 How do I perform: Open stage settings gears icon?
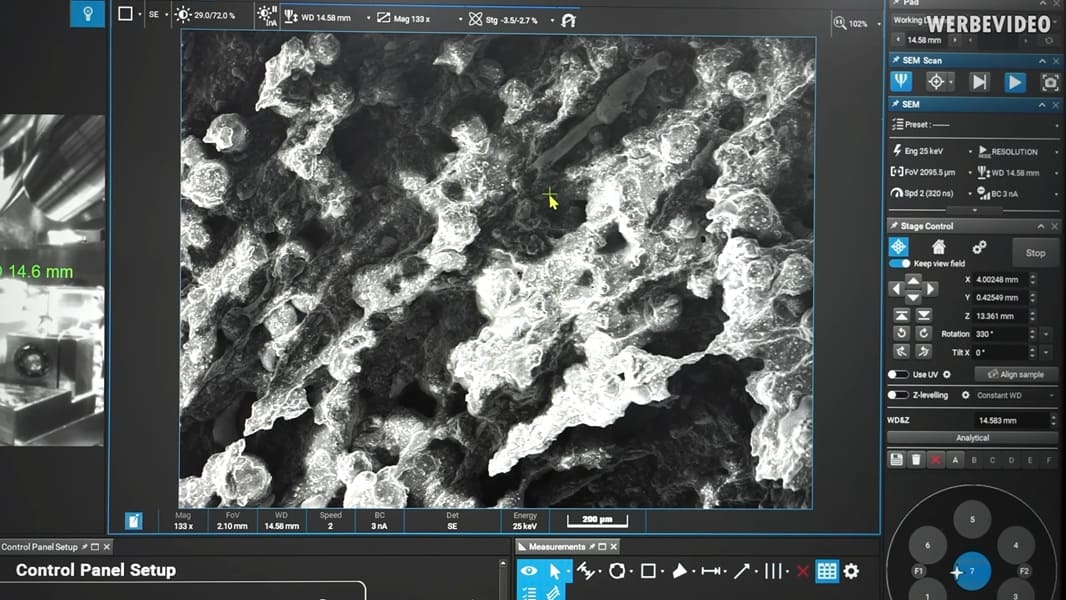pyautogui.click(x=979, y=247)
